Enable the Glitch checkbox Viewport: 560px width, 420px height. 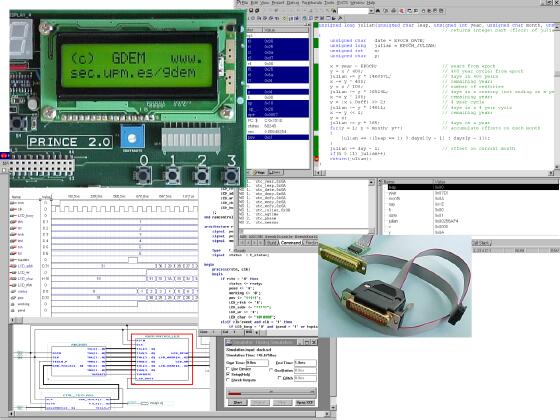click(280, 378)
